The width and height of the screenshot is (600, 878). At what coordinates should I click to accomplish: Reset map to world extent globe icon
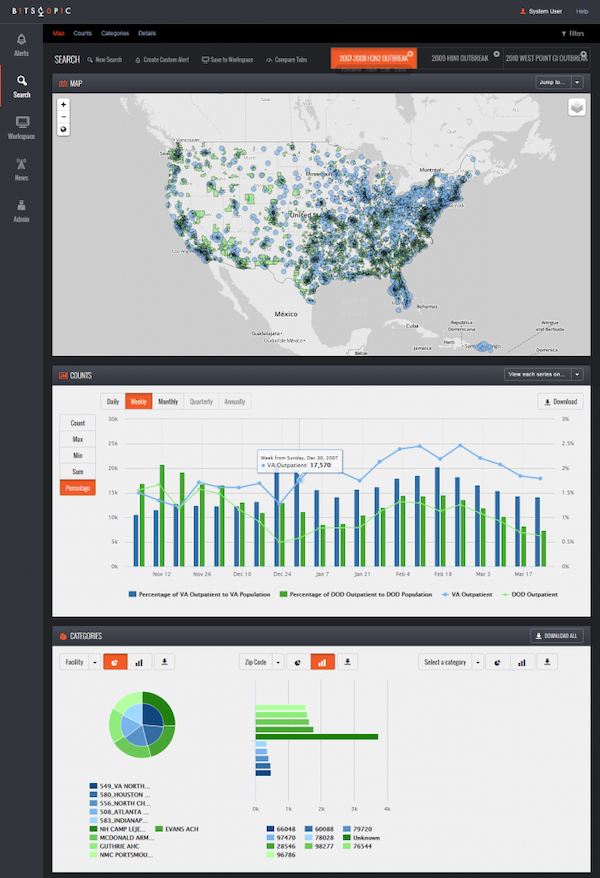point(63,129)
